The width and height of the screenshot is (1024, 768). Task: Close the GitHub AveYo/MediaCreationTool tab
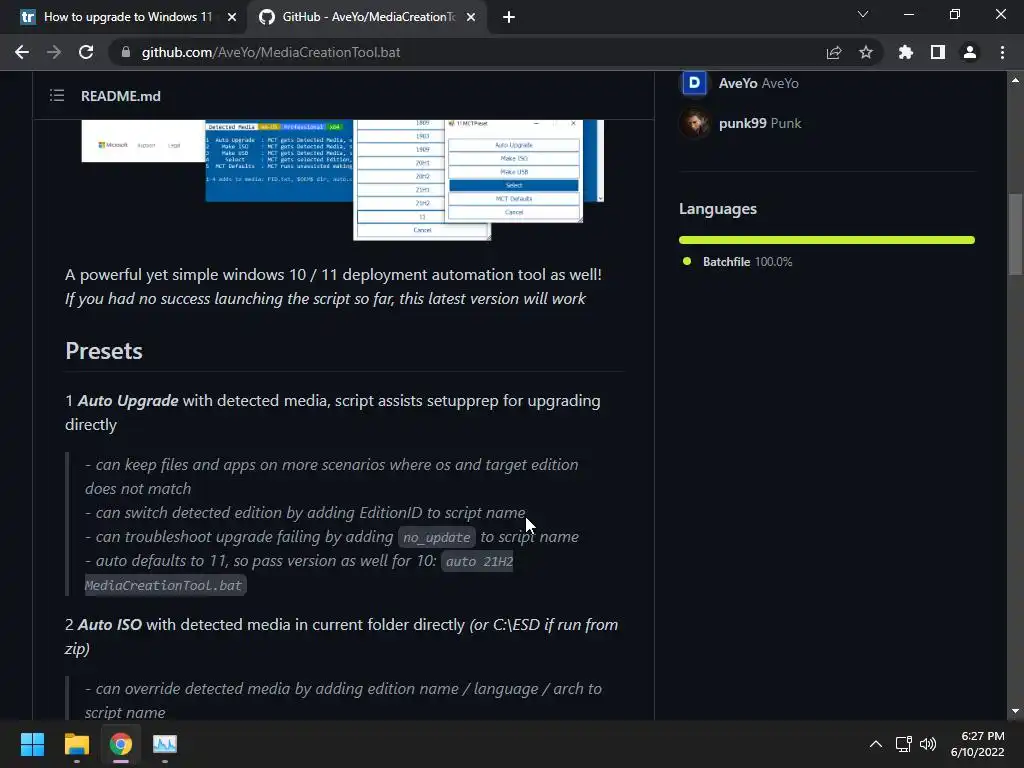(471, 17)
